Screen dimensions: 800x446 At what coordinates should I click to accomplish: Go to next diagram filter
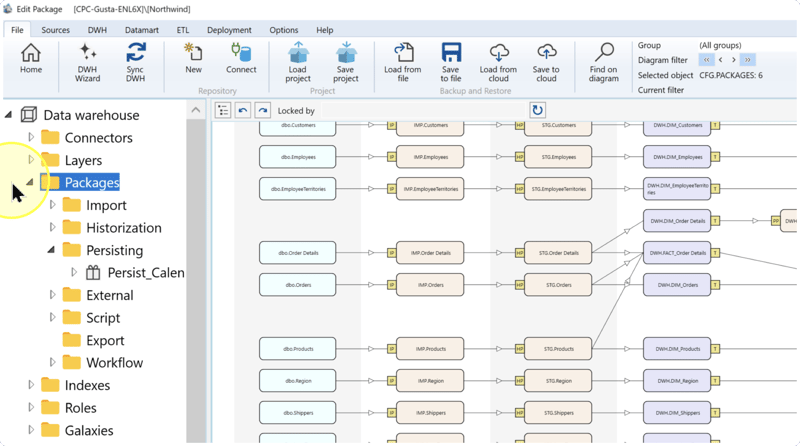pyautogui.click(x=734, y=60)
